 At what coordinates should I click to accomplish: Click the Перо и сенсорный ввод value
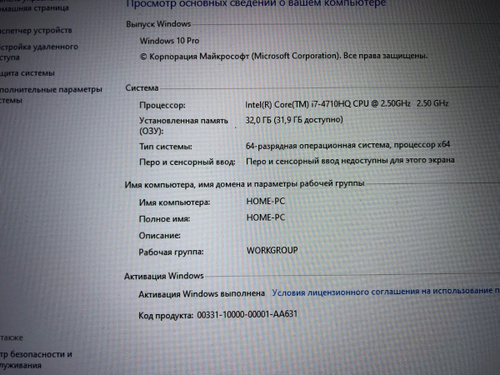click(350, 161)
